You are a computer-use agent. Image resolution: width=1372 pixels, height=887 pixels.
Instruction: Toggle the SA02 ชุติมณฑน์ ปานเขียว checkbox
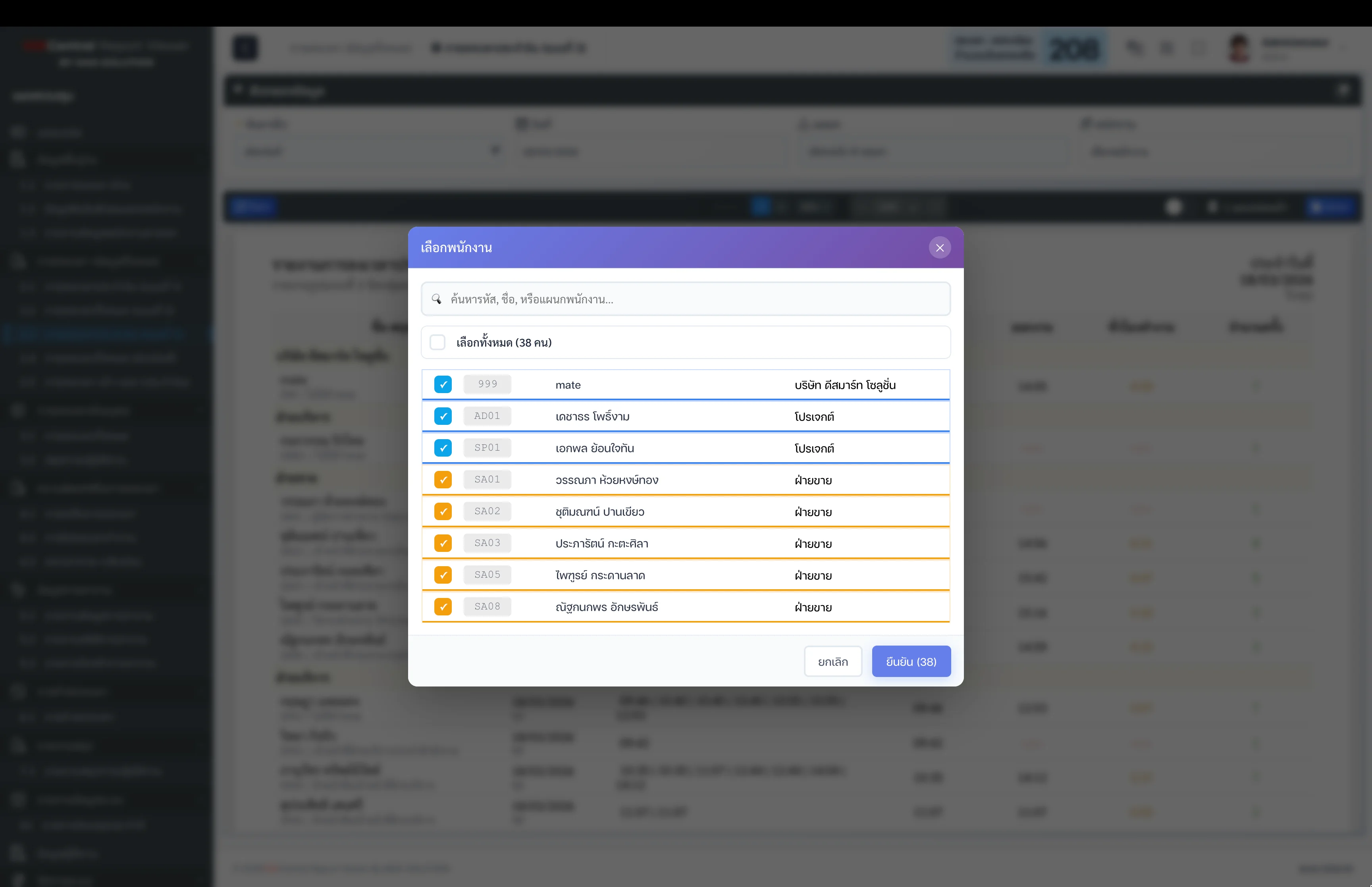tap(443, 511)
